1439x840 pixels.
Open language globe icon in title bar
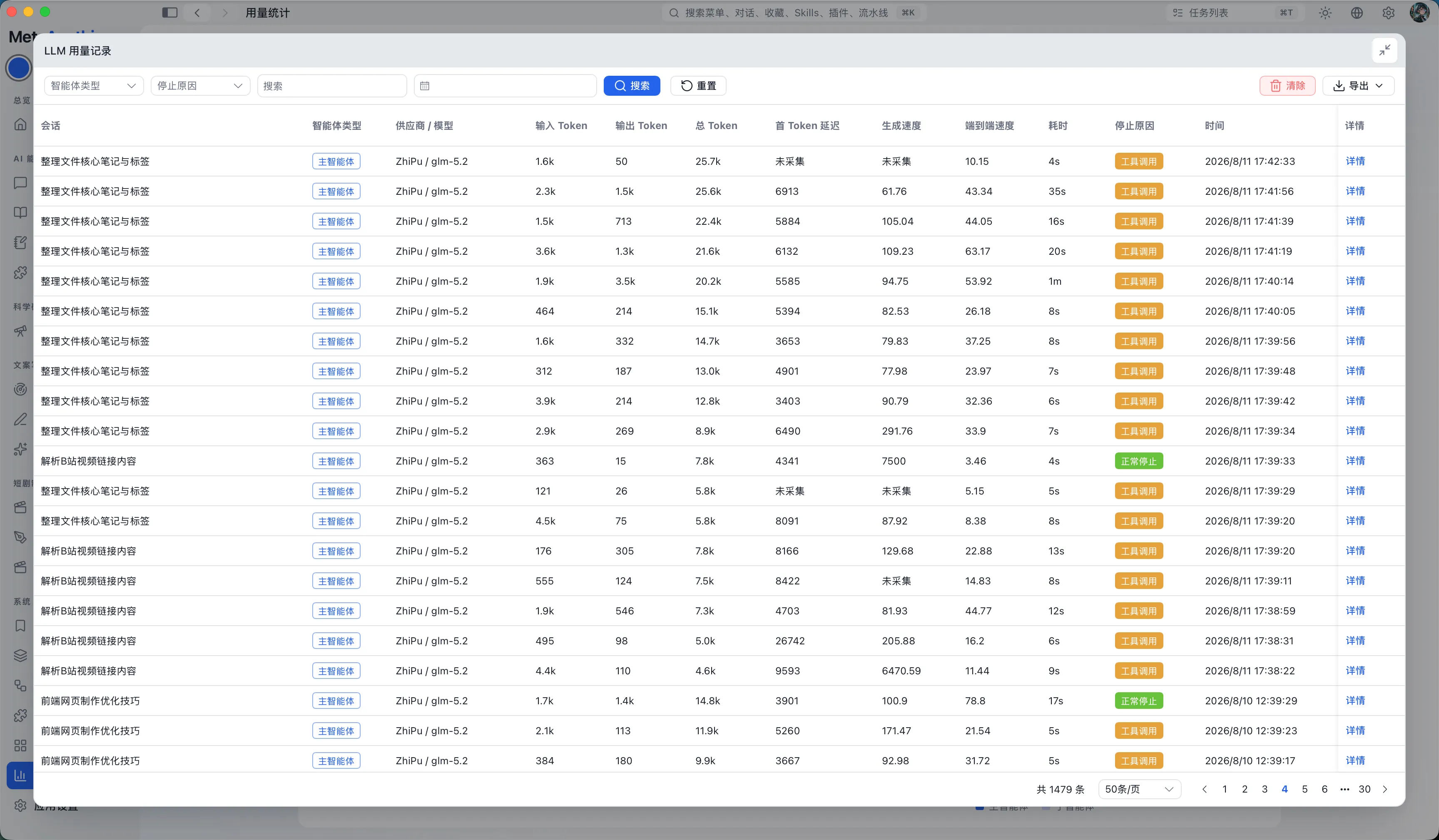1357,12
